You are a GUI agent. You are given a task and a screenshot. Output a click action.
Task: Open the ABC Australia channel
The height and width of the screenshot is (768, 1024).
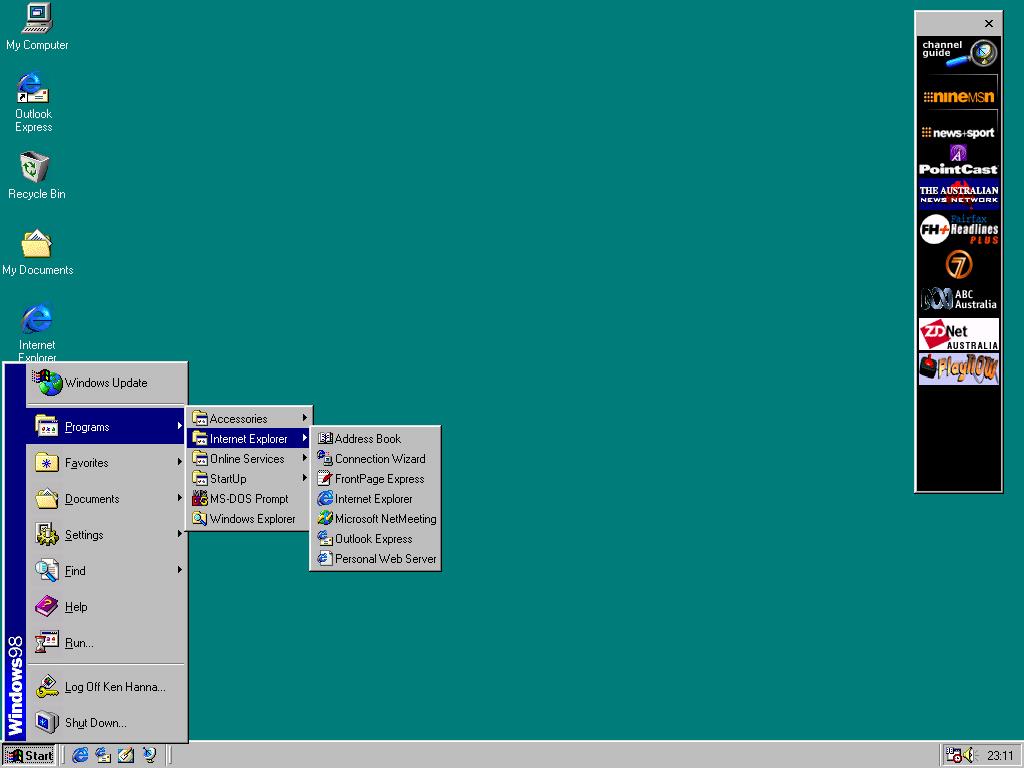tap(959, 299)
